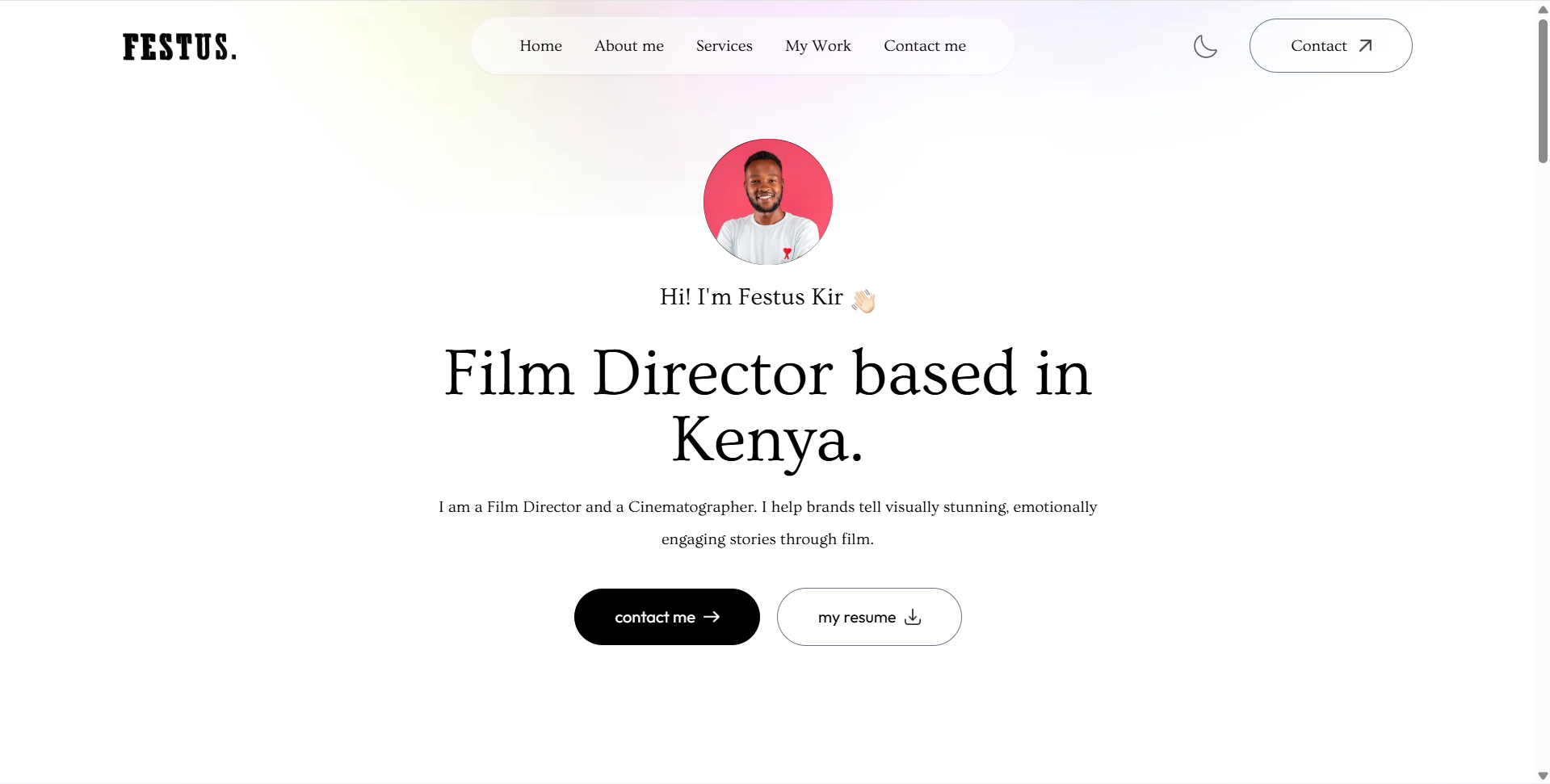1550x784 pixels.
Task: Toggle dark mode with the moon icon
Action: point(1205,46)
